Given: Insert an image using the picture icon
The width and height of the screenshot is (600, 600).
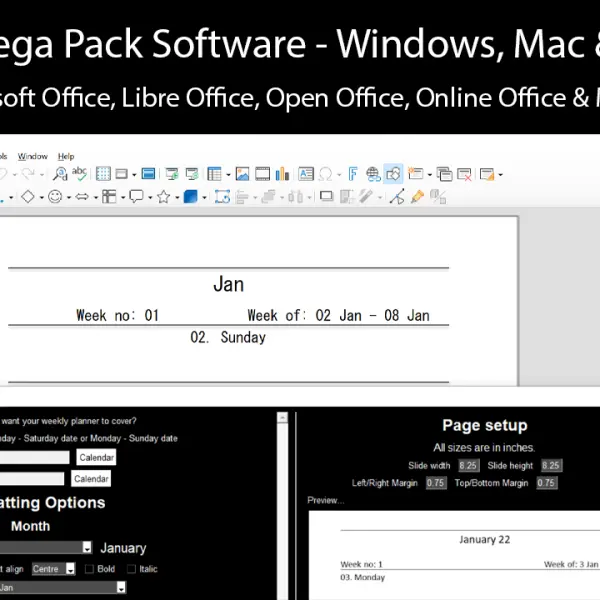Looking at the screenshot, I should [242, 174].
